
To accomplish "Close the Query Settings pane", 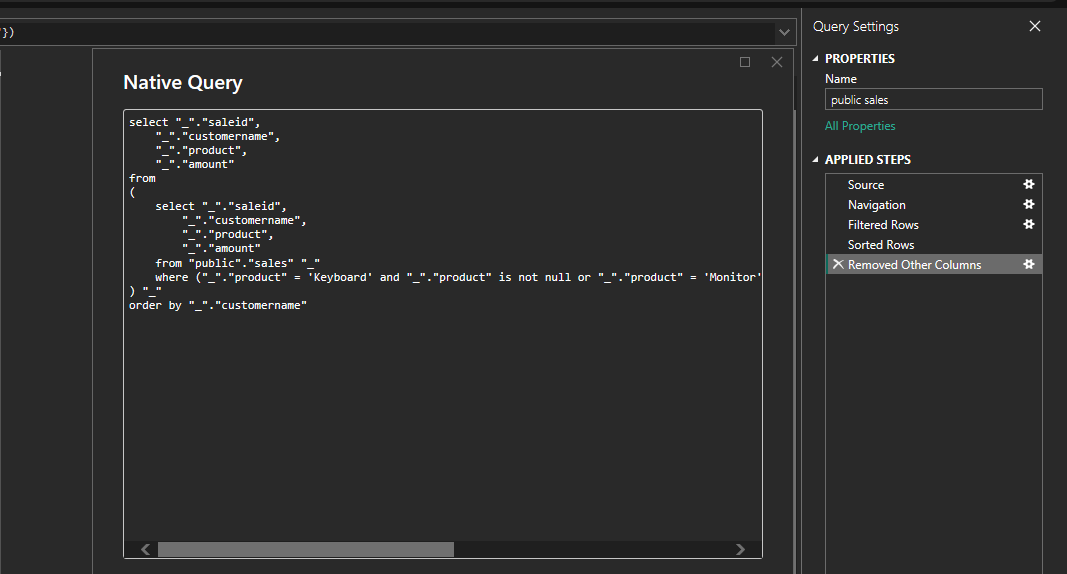I will 1035,27.
